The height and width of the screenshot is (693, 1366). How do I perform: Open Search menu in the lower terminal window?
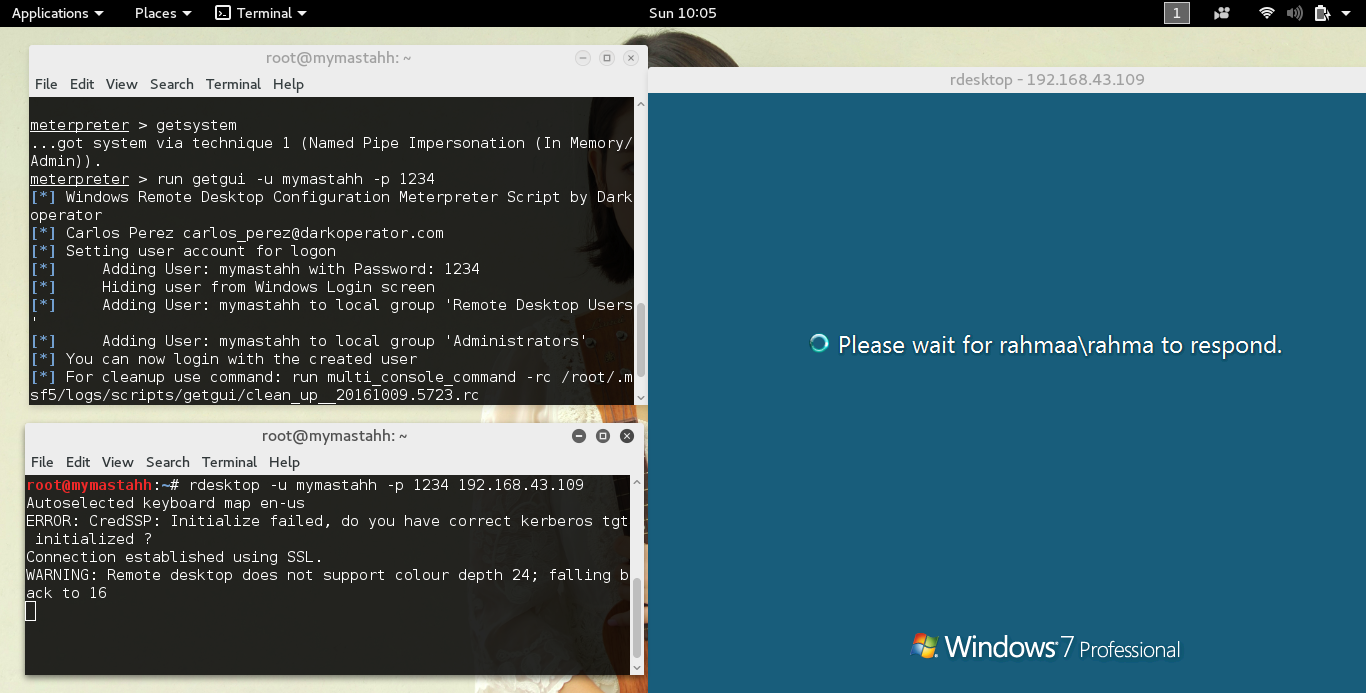tap(168, 462)
